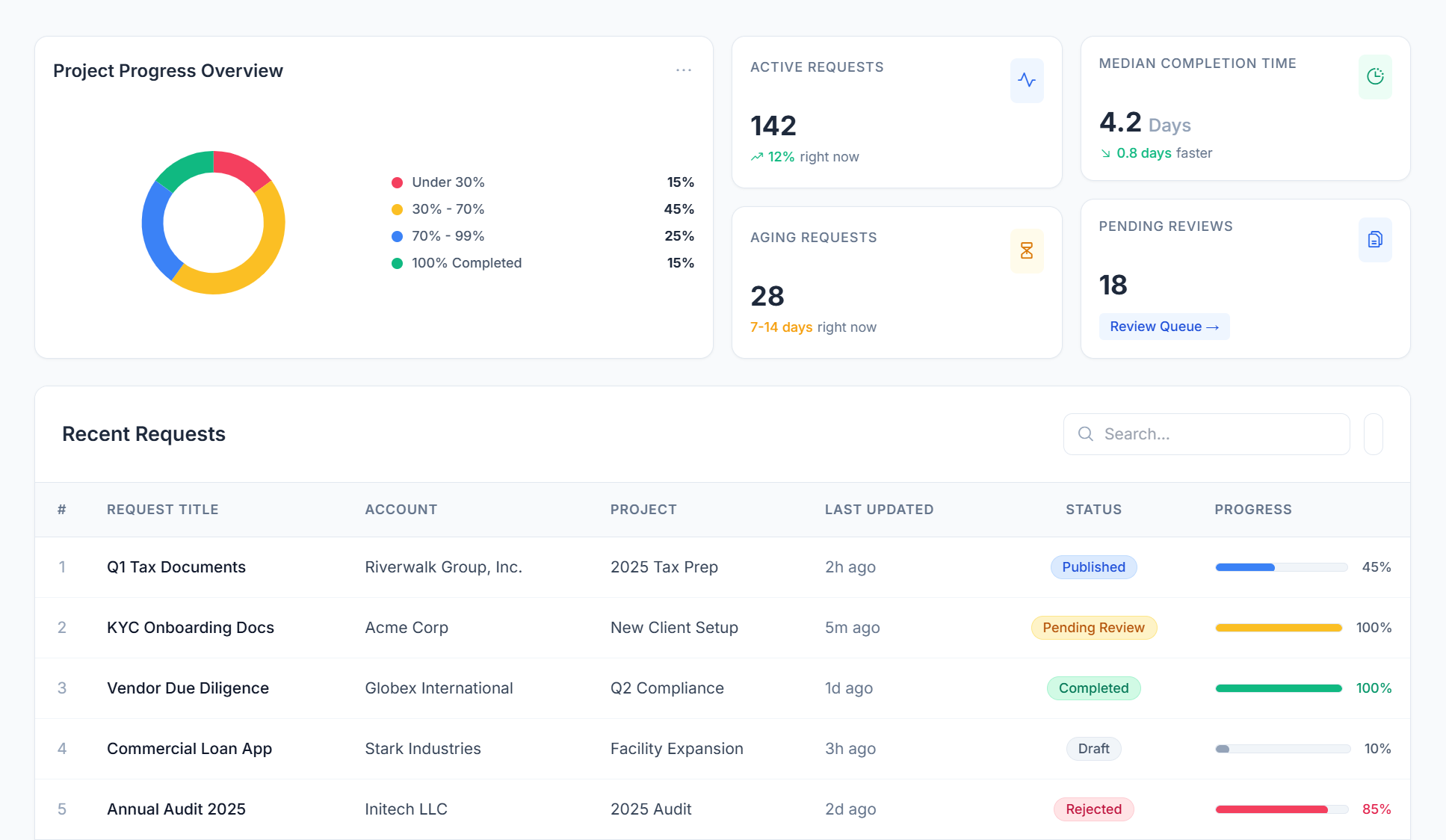Click the Status column header
The width and height of the screenshot is (1446, 840).
(x=1093, y=510)
